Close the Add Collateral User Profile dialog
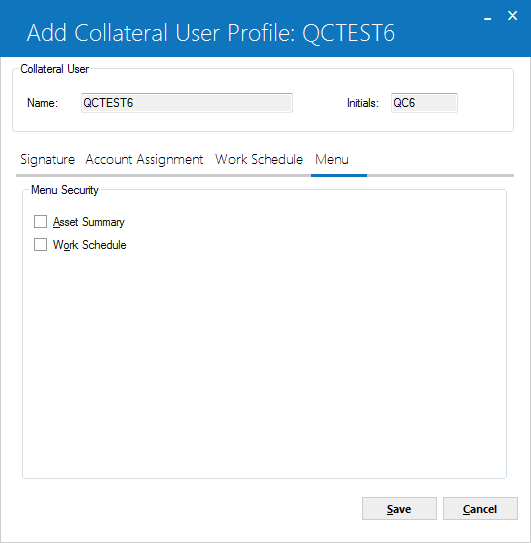Image resolution: width=531 pixels, height=543 pixels. pos(512,16)
